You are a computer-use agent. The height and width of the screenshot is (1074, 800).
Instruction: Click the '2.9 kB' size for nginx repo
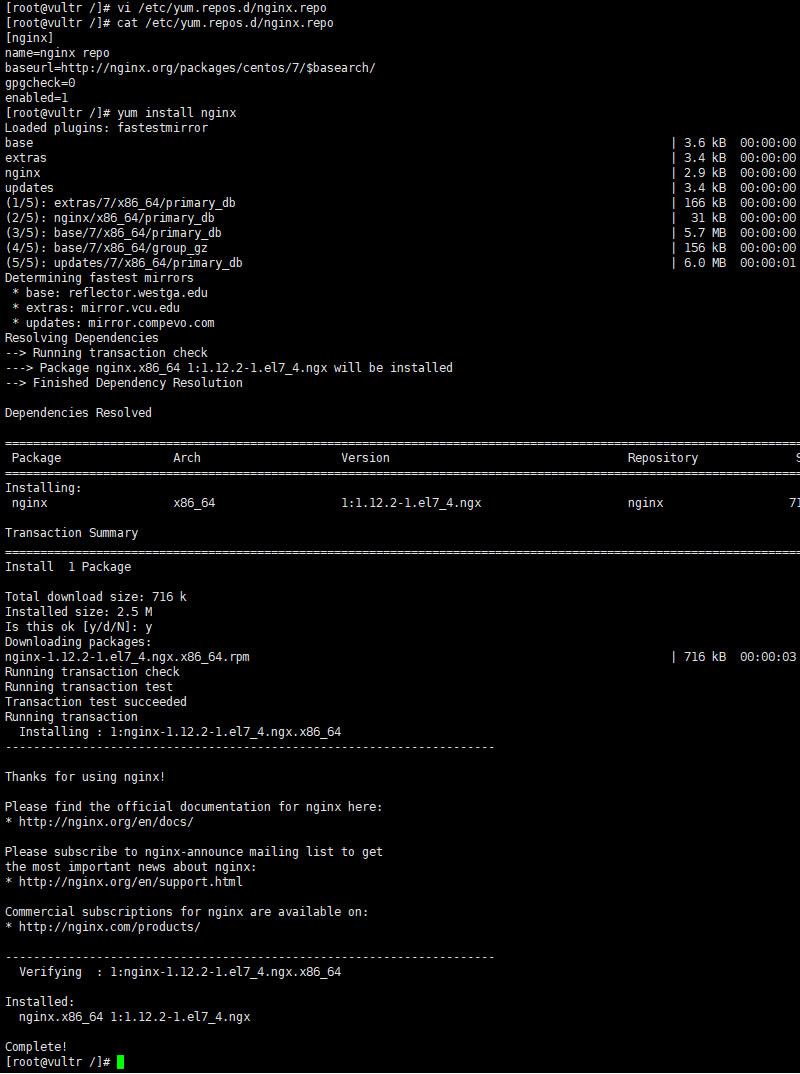[x=705, y=173]
